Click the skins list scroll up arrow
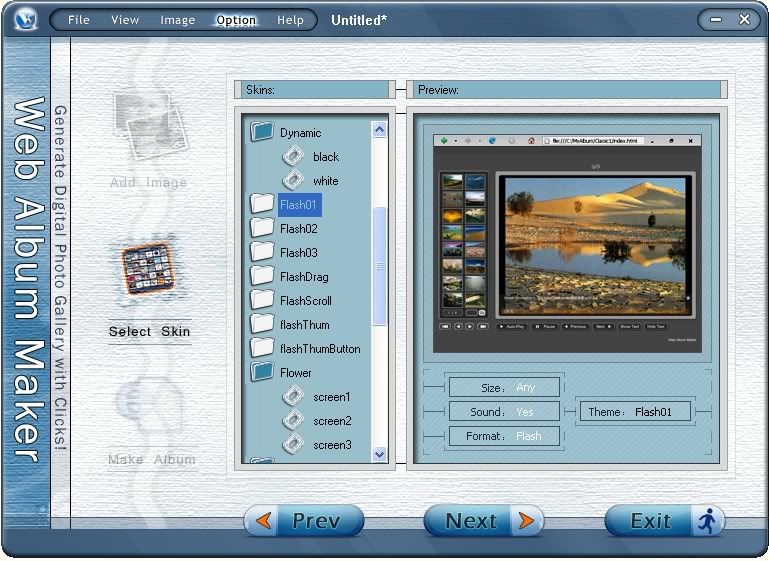This screenshot has height=561, width=769. tap(379, 129)
